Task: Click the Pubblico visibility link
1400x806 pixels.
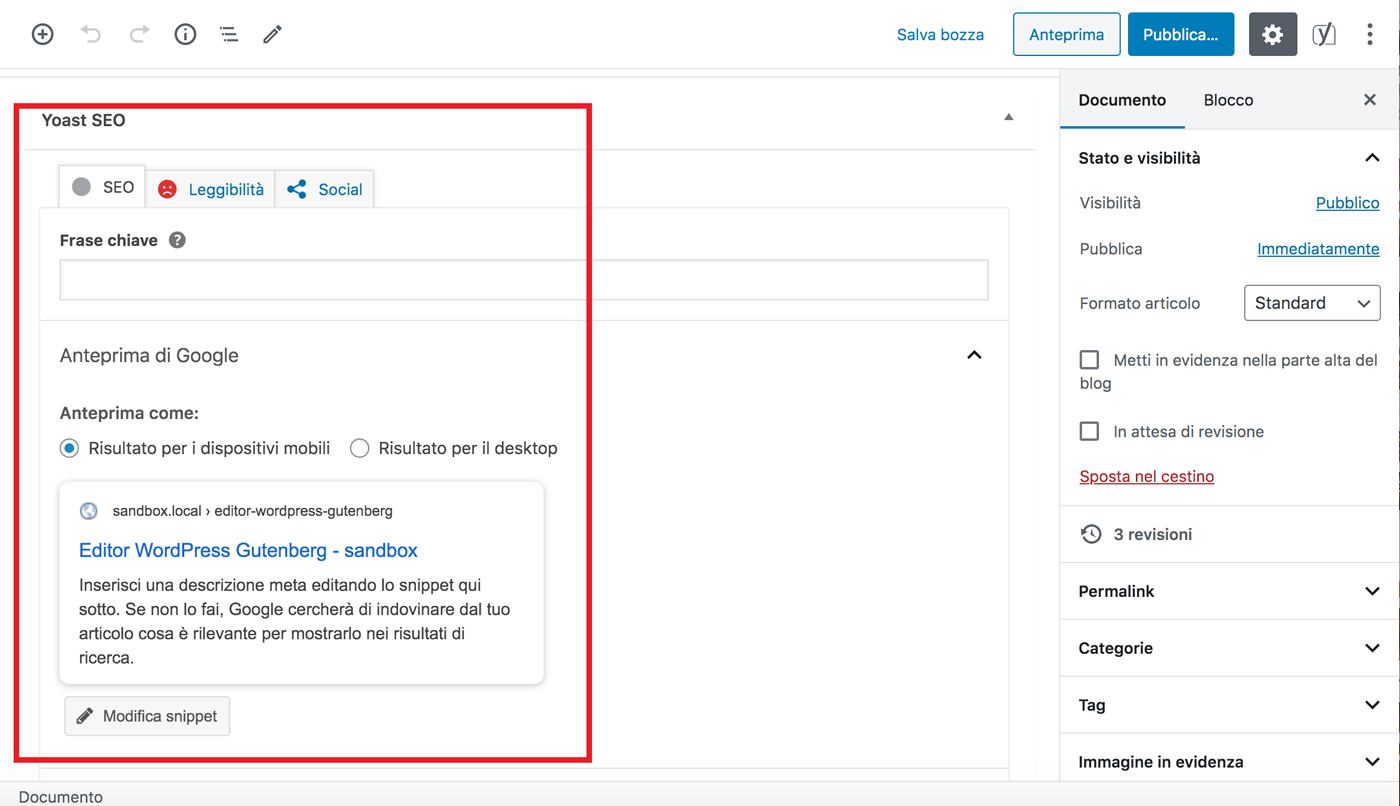Action: 1347,203
